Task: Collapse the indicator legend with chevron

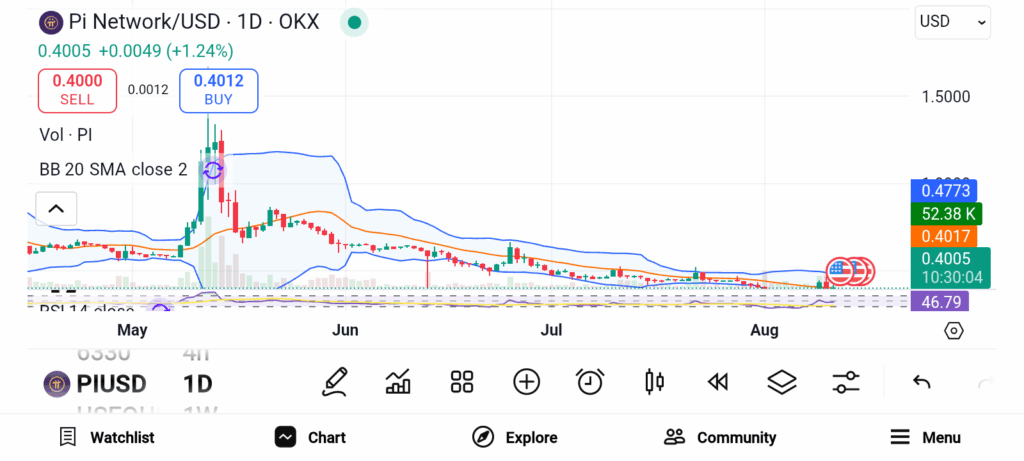Action: [x=56, y=209]
